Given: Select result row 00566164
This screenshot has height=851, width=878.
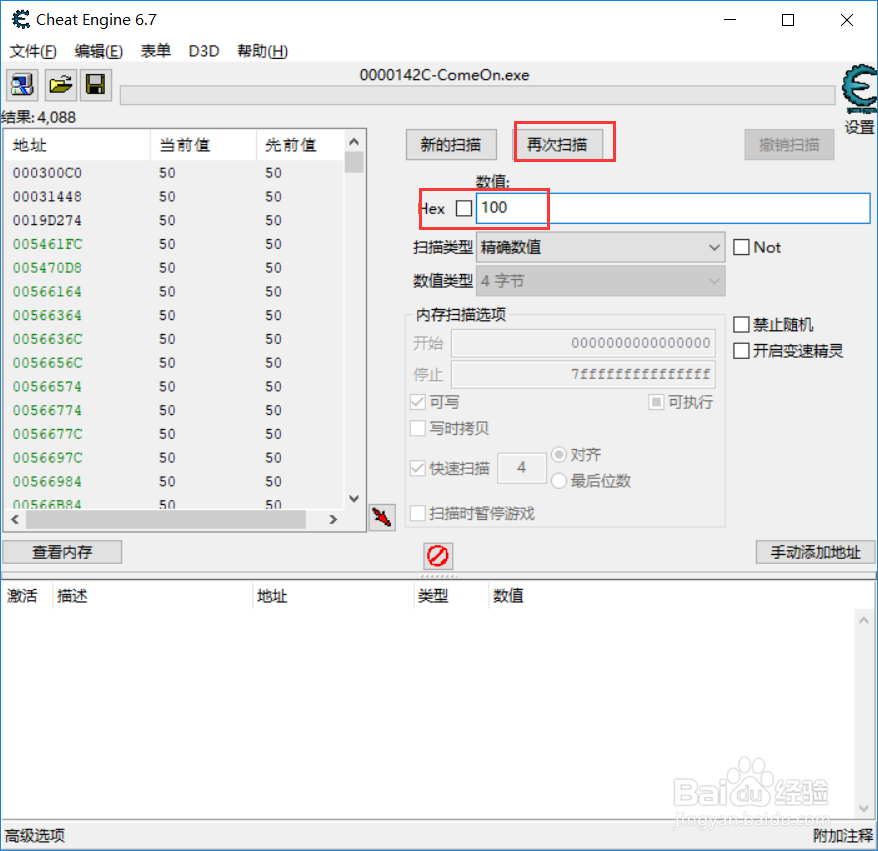Looking at the screenshot, I should tap(174, 292).
